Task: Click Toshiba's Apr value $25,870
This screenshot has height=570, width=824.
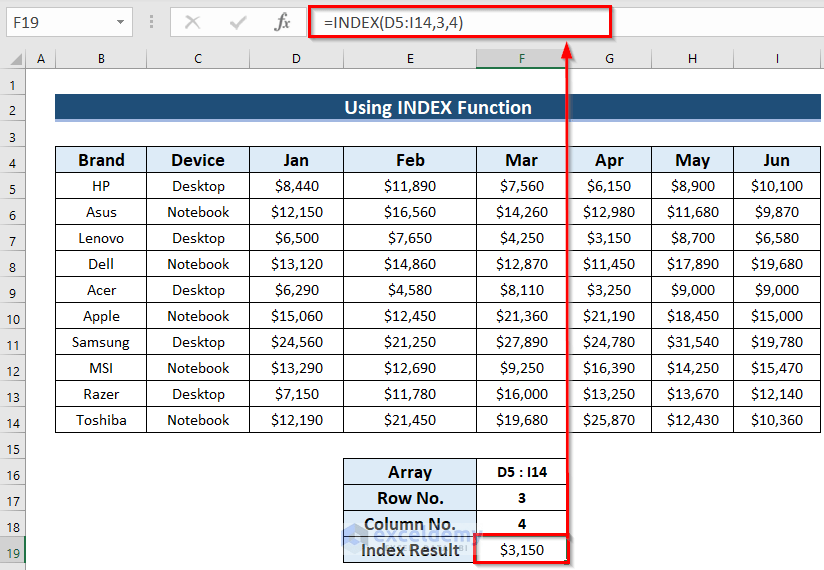Action: 609,420
